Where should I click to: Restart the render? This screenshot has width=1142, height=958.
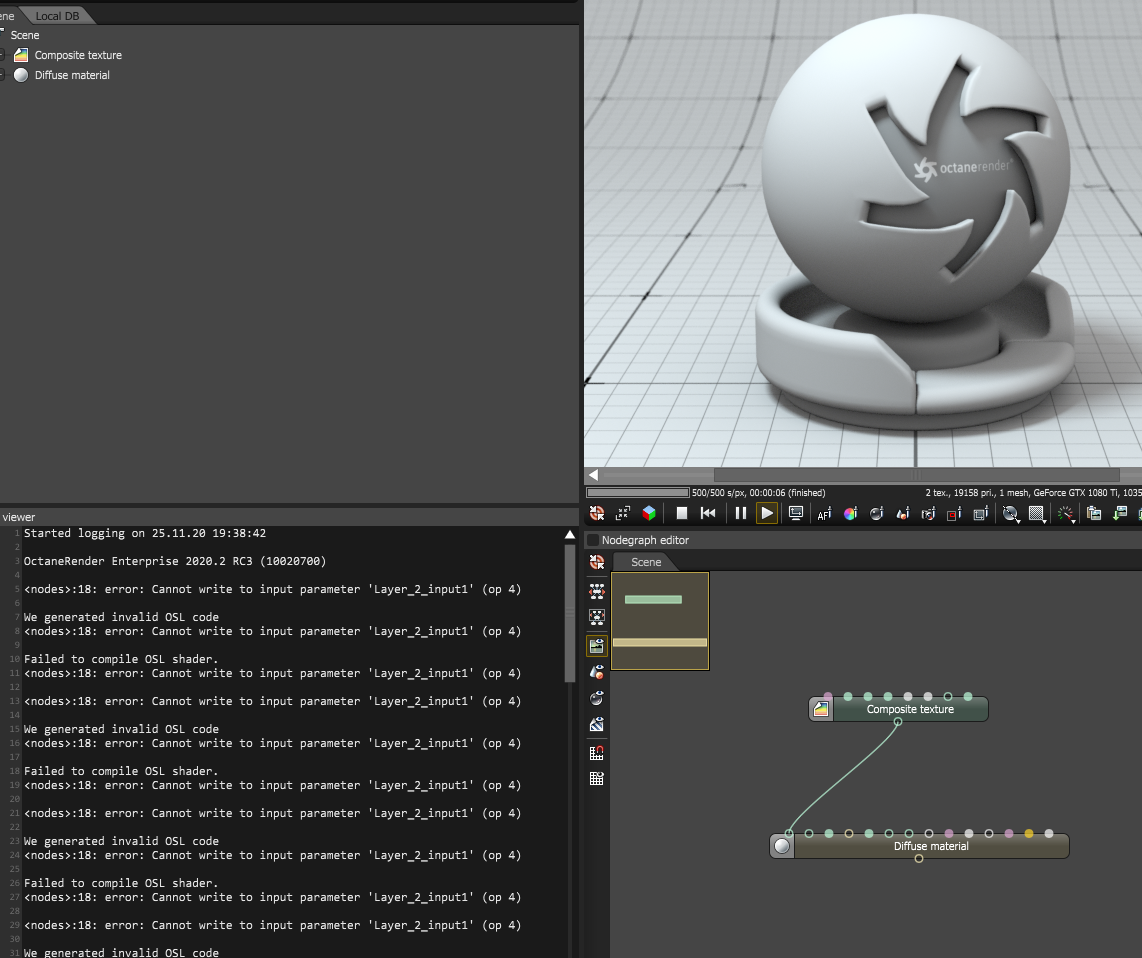(x=708, y=514)
